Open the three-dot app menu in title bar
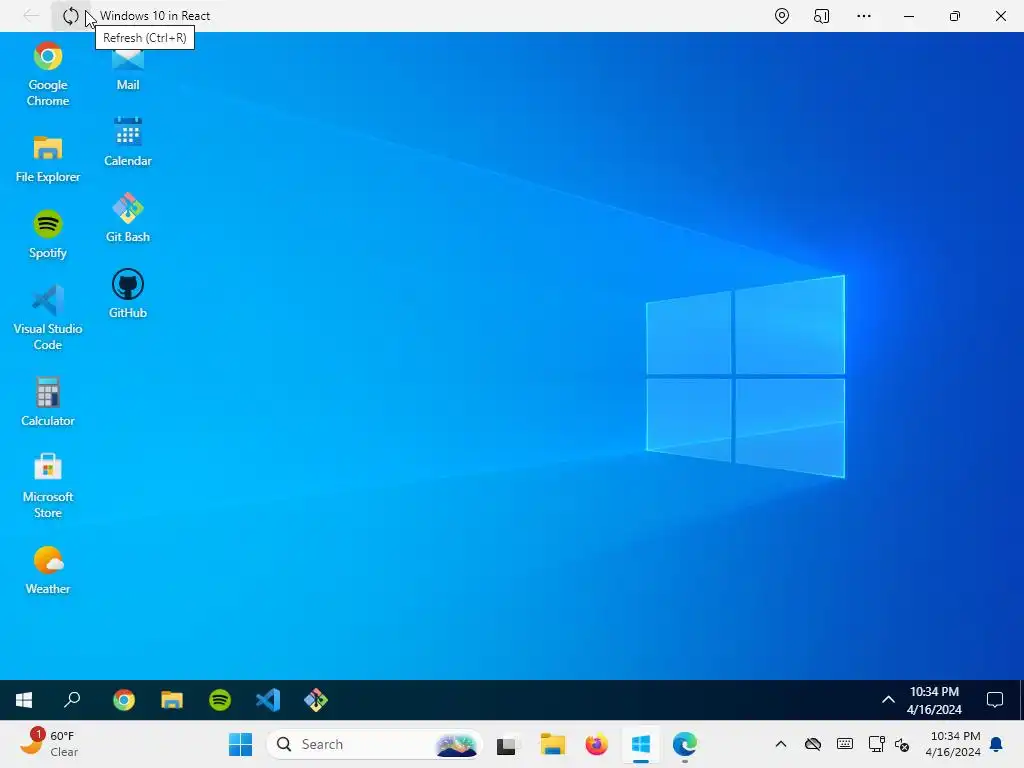The image size is (1024, 768). (864, 16)
